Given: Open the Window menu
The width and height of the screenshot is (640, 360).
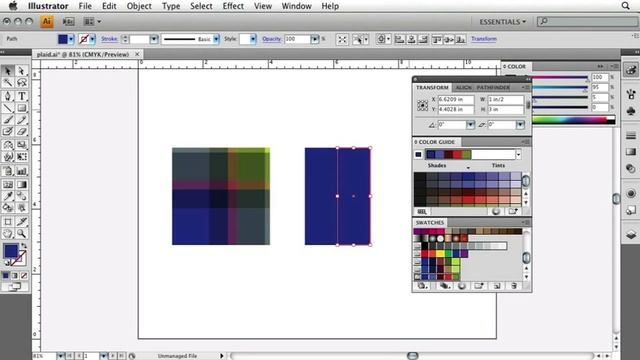Looking at the screenshot, I should click(296, 6).
